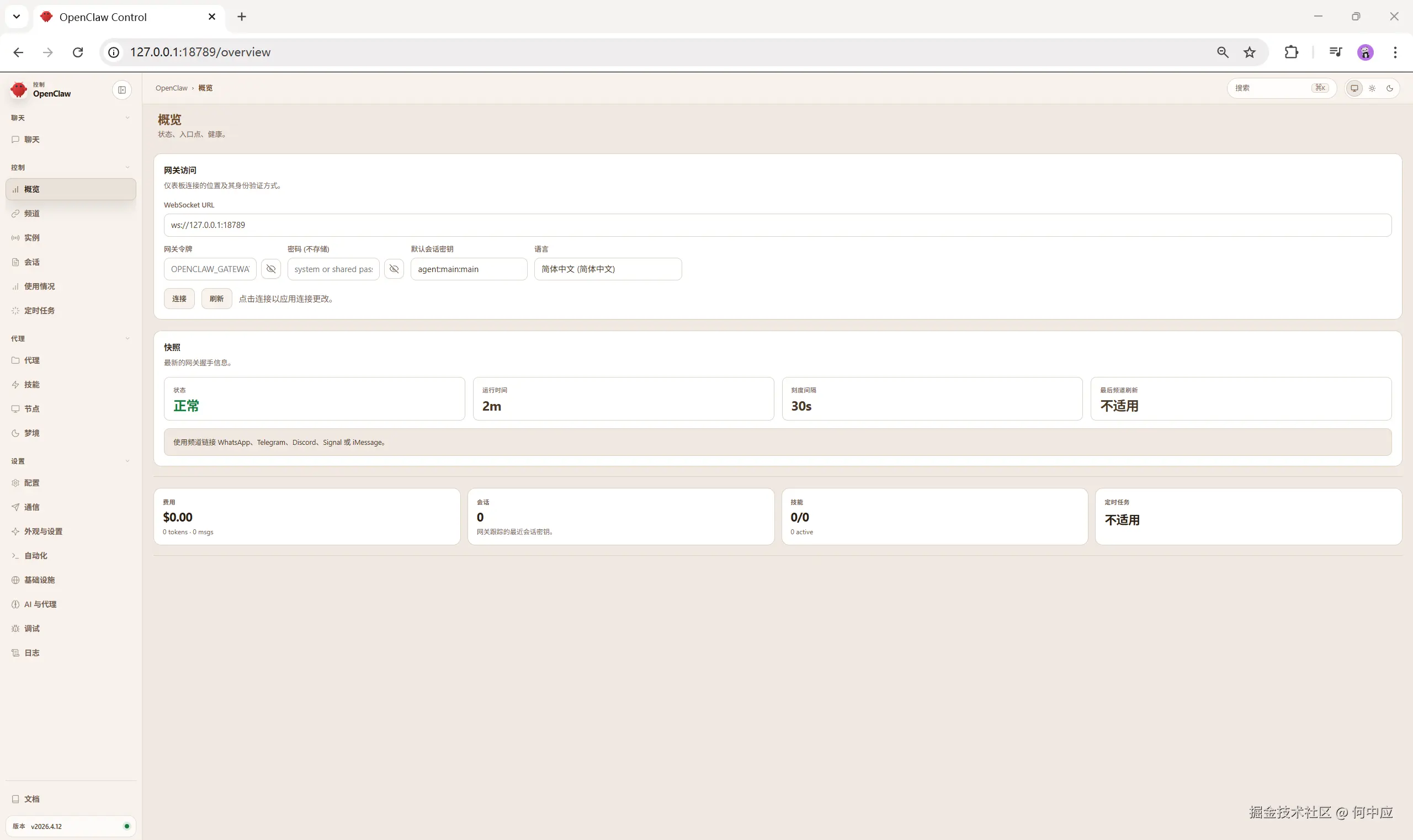Collapse the 控制 sidebar section

(128, 168)
